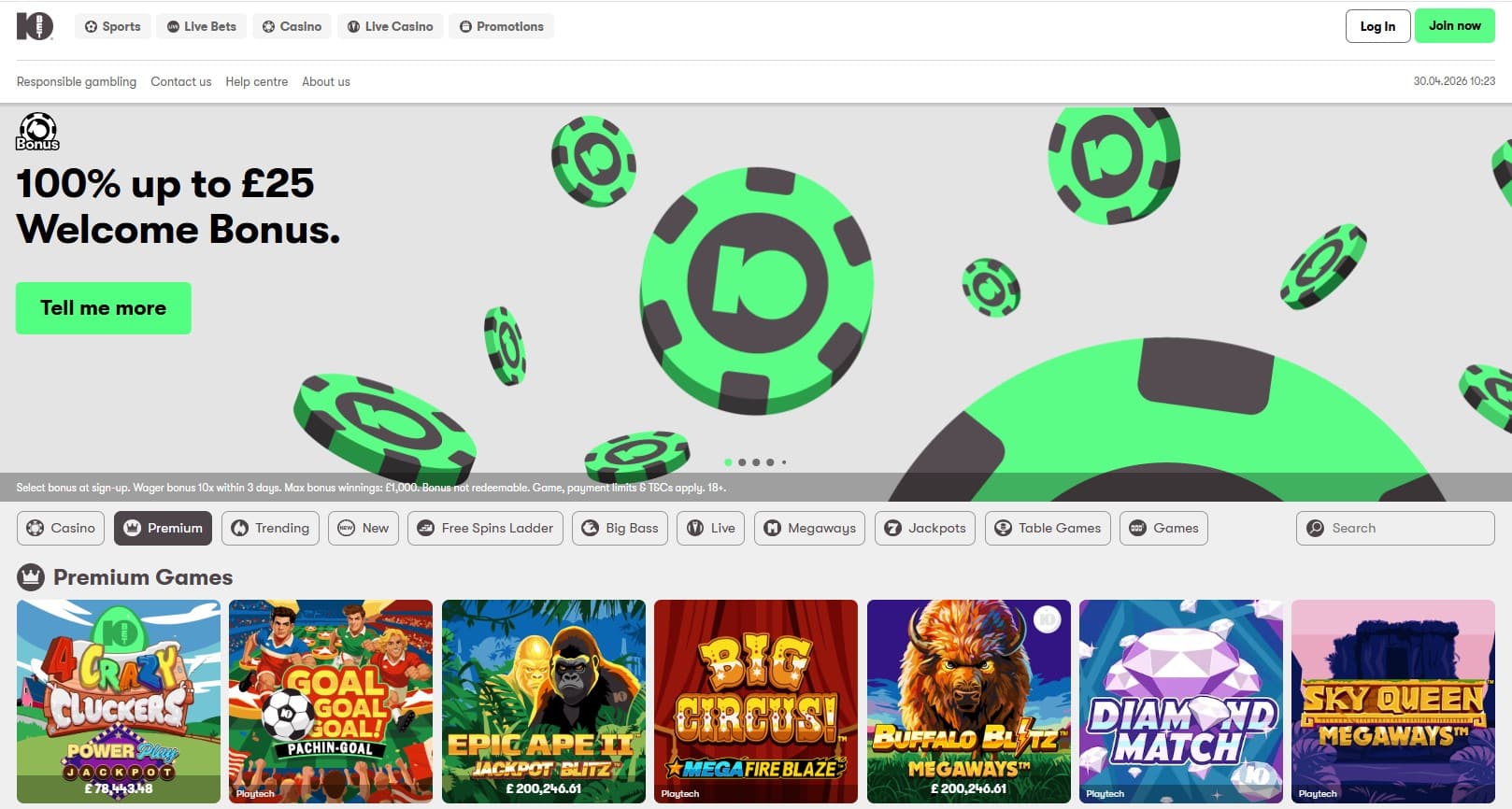Click the New category icon

point(347,528)
